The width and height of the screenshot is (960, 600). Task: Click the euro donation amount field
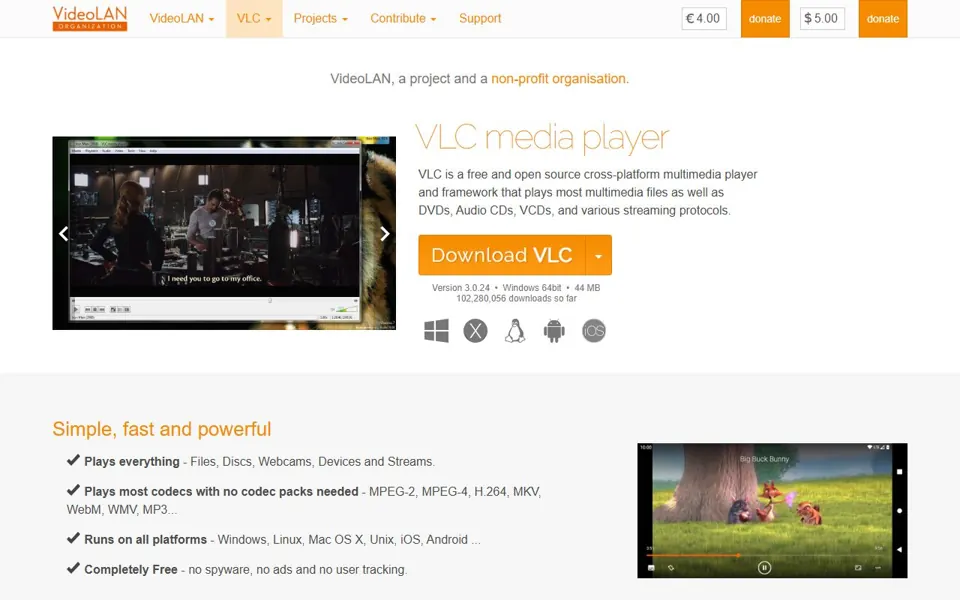pos(704,18)
